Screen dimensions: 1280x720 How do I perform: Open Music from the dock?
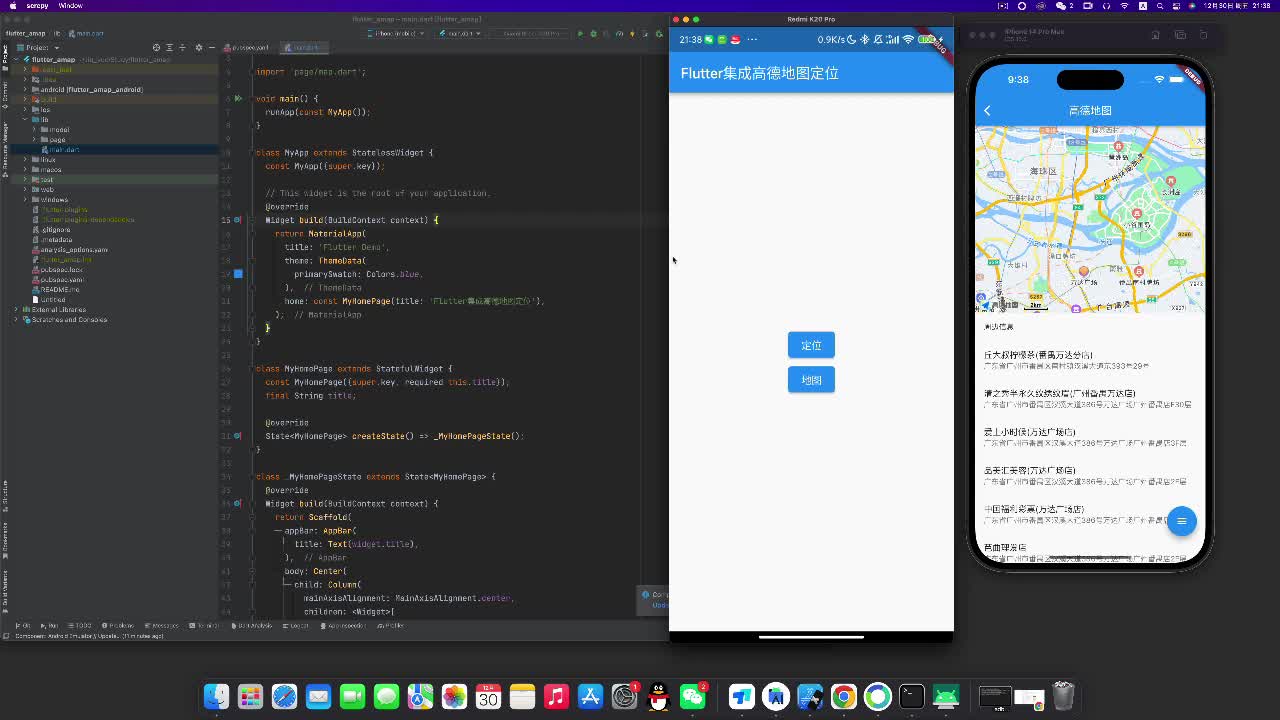556,696
